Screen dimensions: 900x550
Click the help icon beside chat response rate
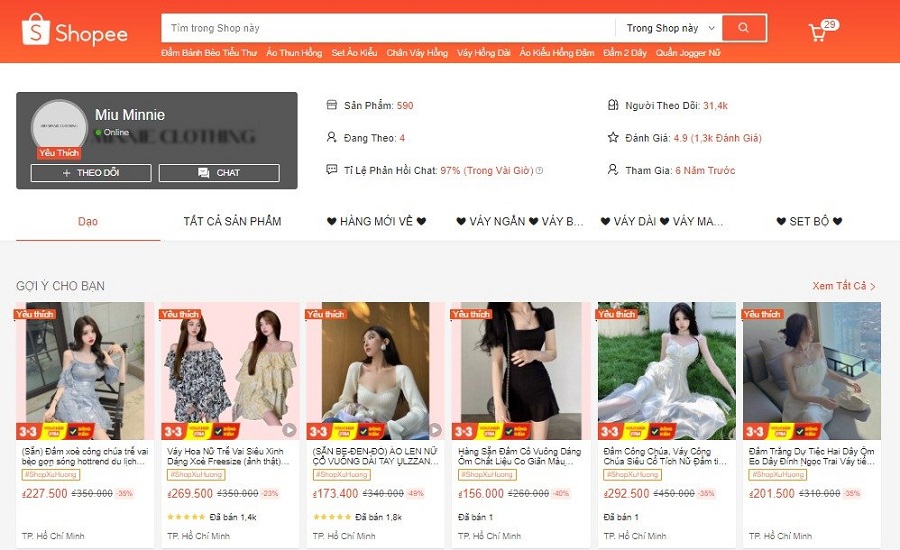(540, 171)
